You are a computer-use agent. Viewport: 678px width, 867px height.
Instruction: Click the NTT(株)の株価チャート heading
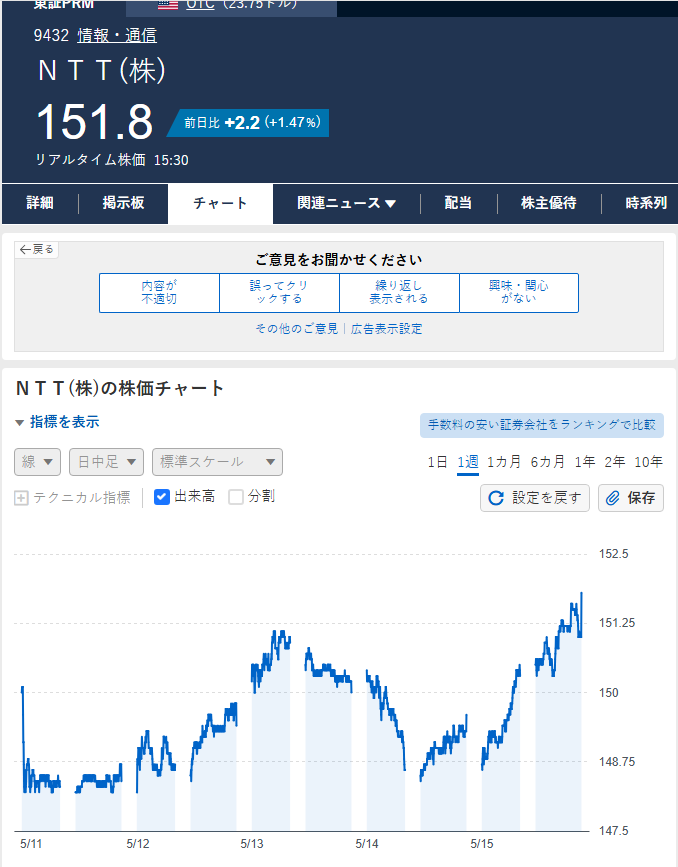[119, 388]
